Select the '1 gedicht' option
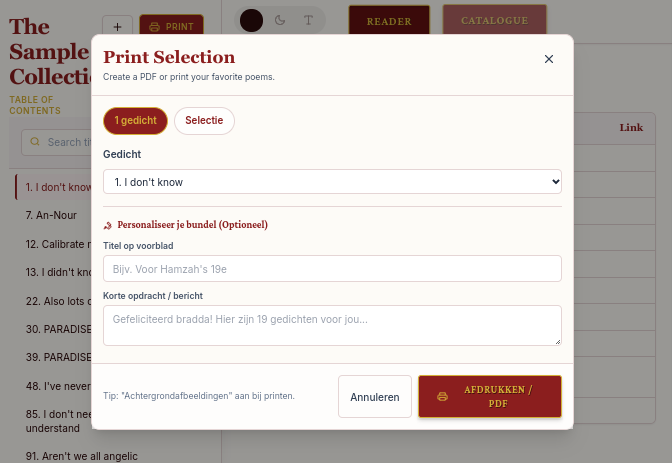672x463 pixels. click(x=135, y=120)
